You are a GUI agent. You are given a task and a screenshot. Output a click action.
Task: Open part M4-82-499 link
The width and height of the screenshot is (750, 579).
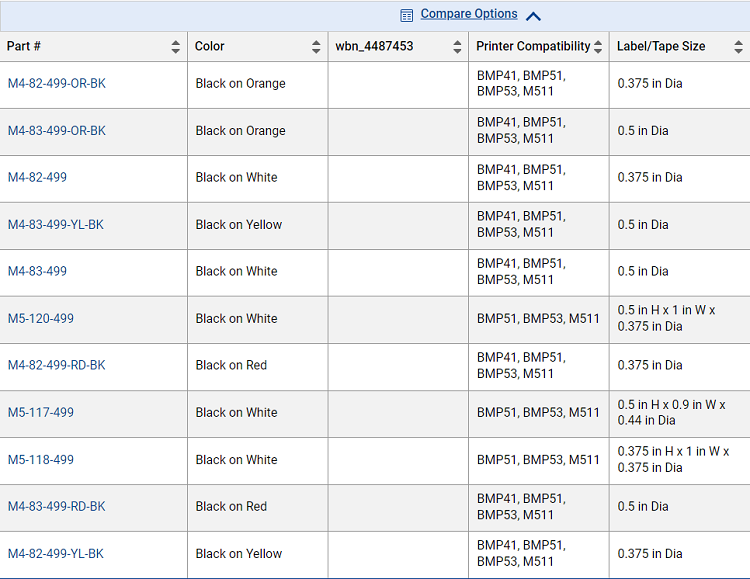coord(37,177)
